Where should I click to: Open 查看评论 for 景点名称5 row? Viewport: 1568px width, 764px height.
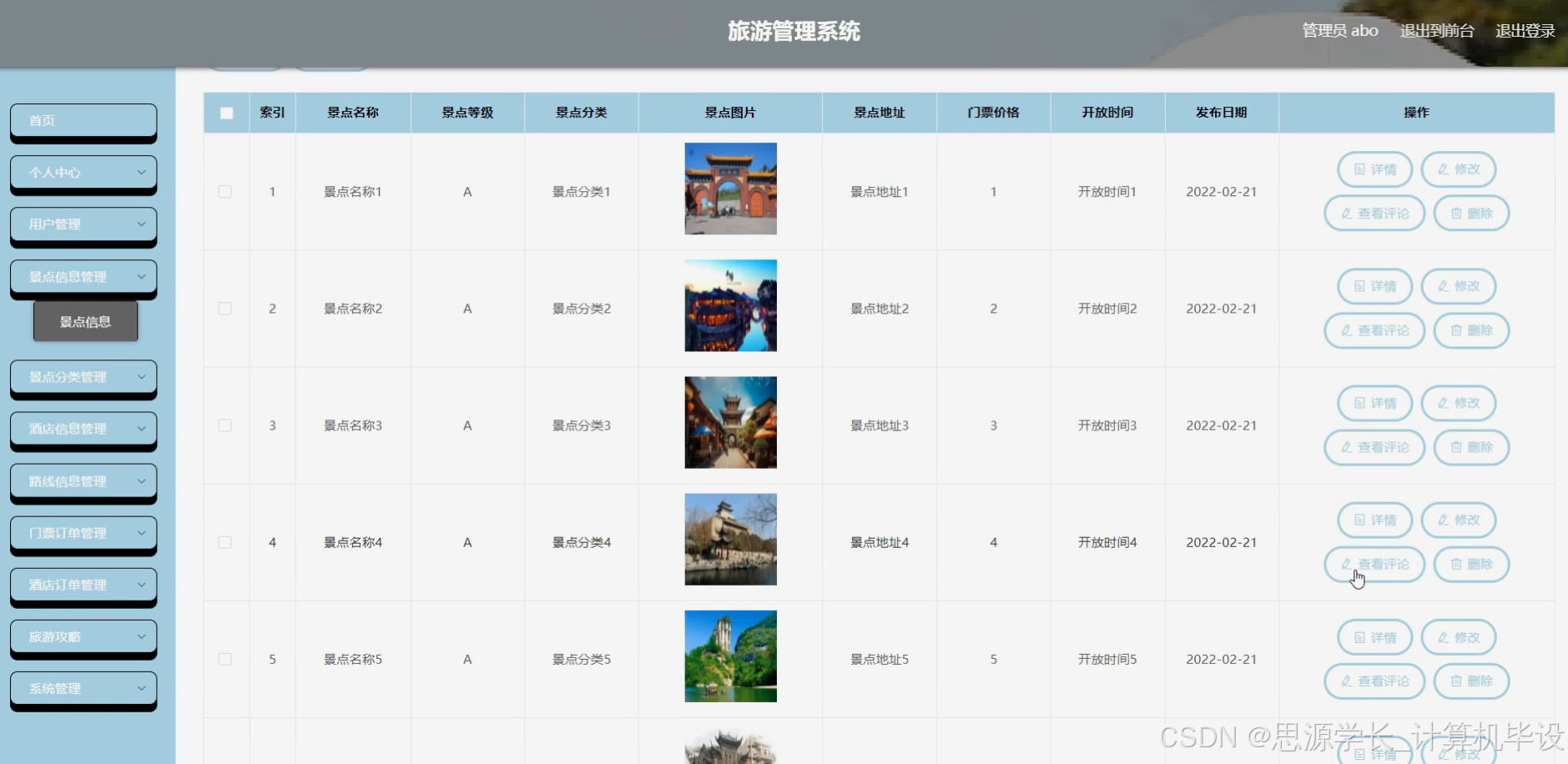(1374, 681)
